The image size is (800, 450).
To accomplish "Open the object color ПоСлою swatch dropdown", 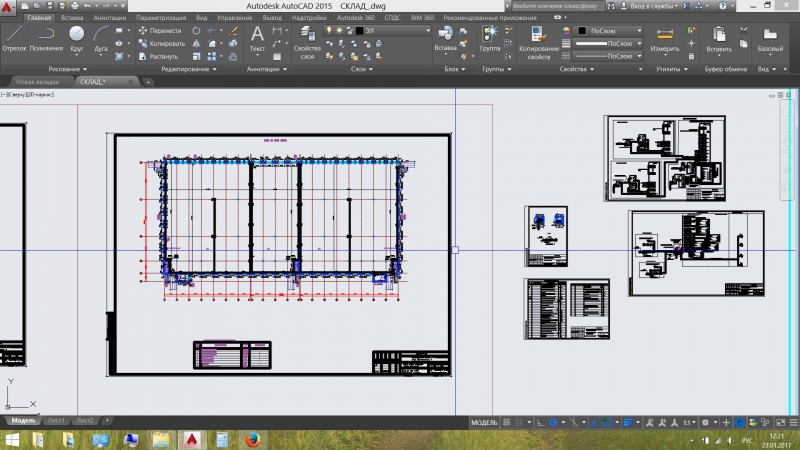I will coord(605,31).
